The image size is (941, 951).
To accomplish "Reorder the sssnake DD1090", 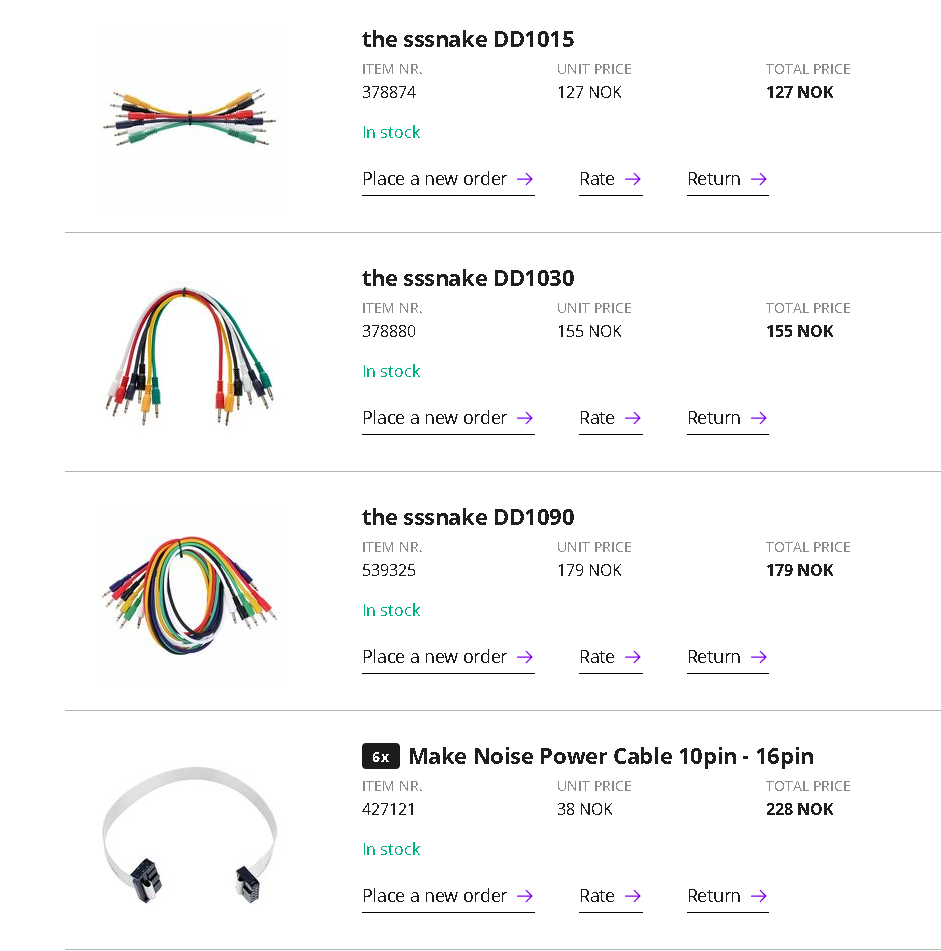I will click(447, 657).
